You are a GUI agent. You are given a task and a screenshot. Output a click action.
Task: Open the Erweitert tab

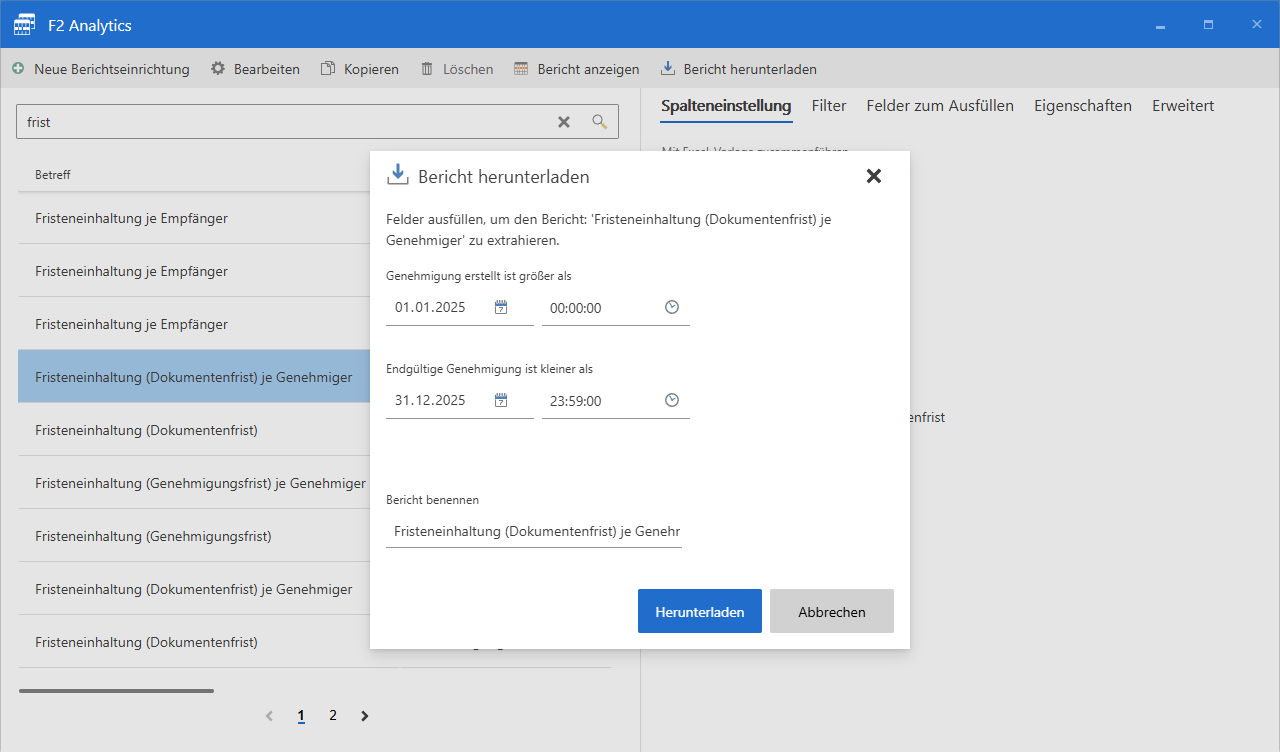(1183, 106)
